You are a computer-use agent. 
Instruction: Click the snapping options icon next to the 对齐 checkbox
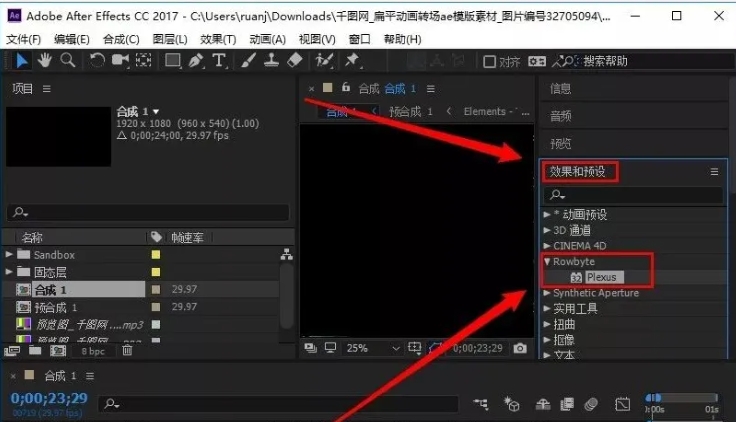click(x=537, y=61)
